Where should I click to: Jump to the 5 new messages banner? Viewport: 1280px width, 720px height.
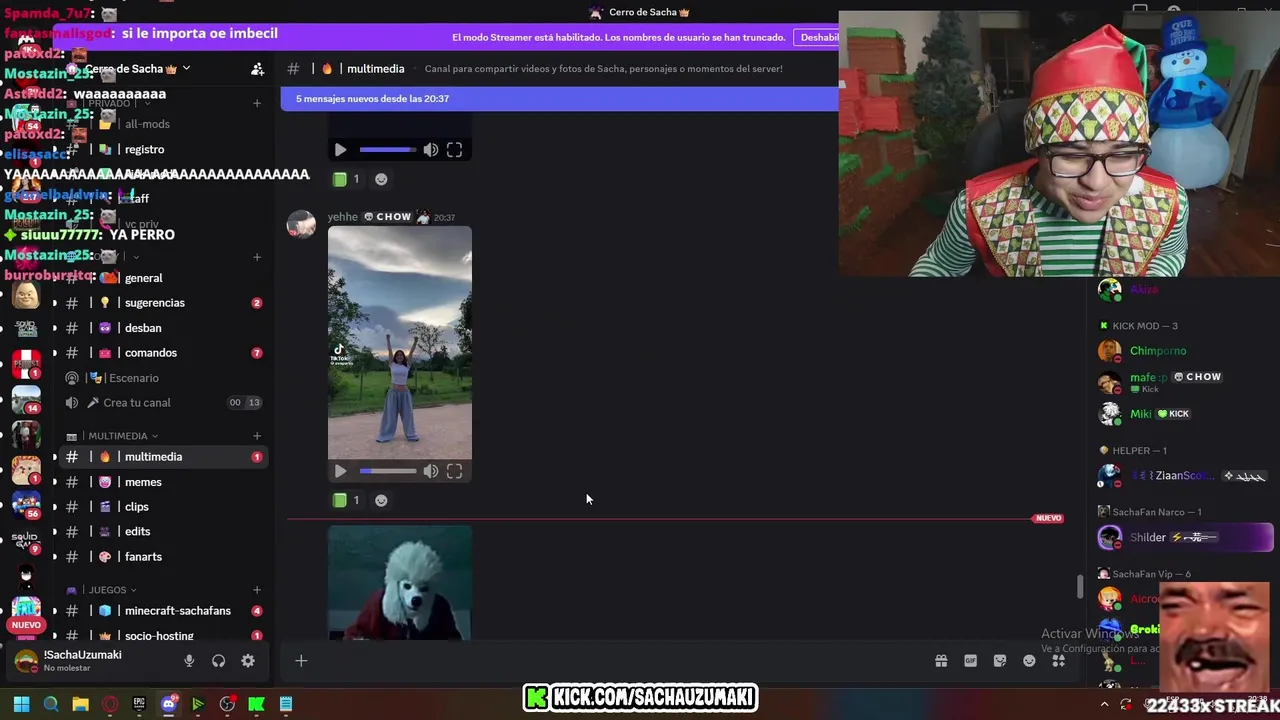tap(560, 98)
